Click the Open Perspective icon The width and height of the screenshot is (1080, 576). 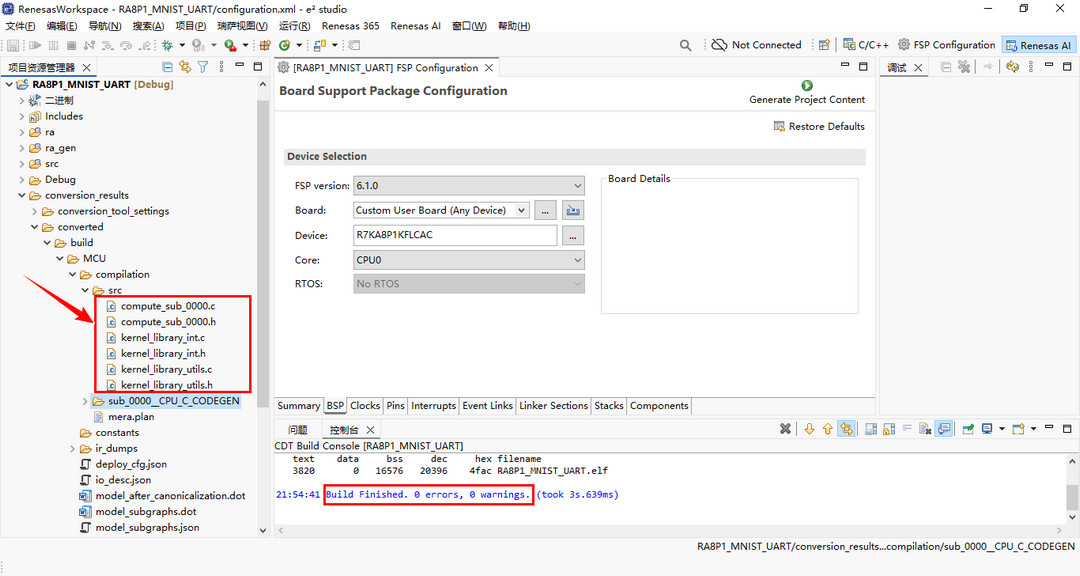[824, 45]
